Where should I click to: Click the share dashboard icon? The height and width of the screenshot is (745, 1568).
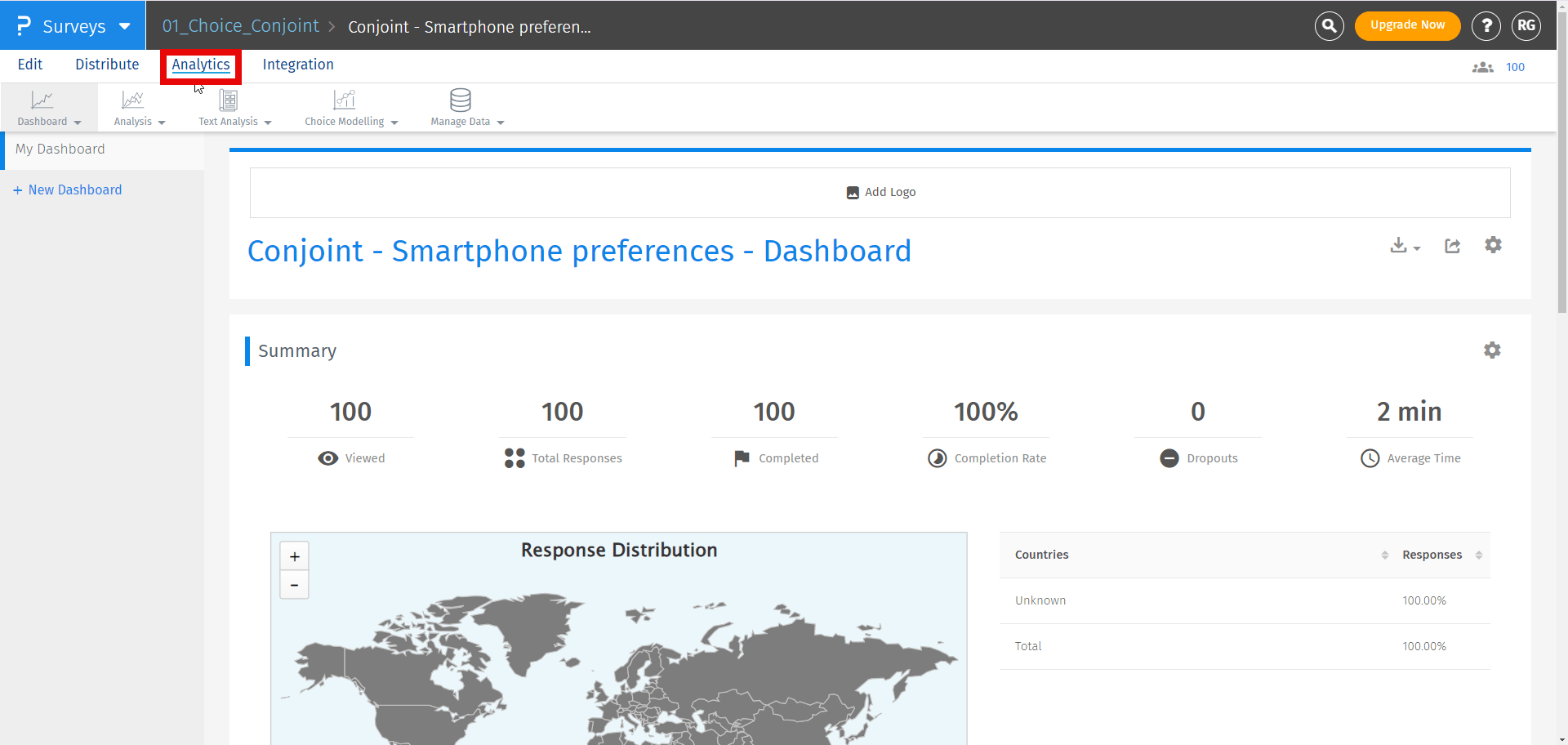tap(1452, 246)
